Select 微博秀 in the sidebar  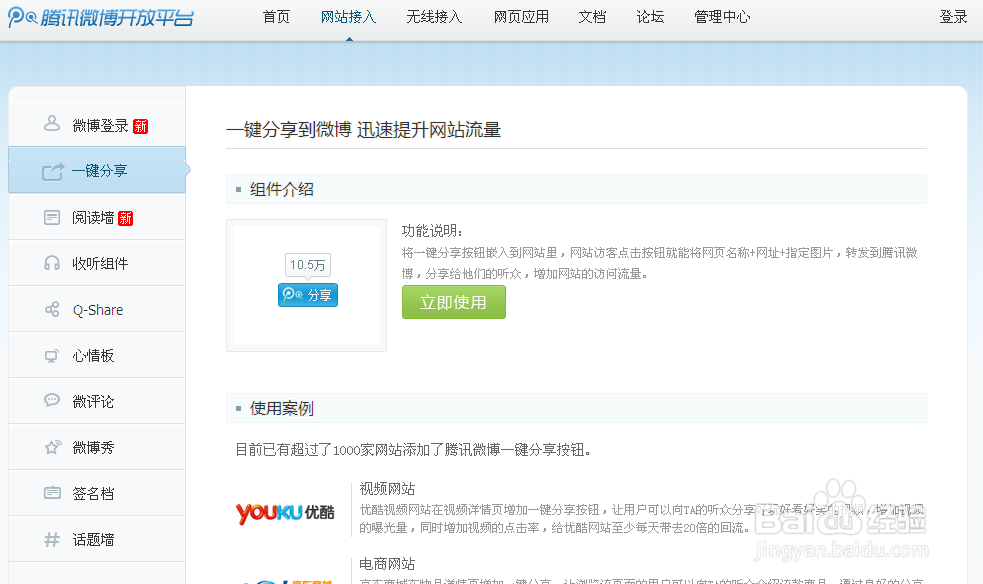97,447
